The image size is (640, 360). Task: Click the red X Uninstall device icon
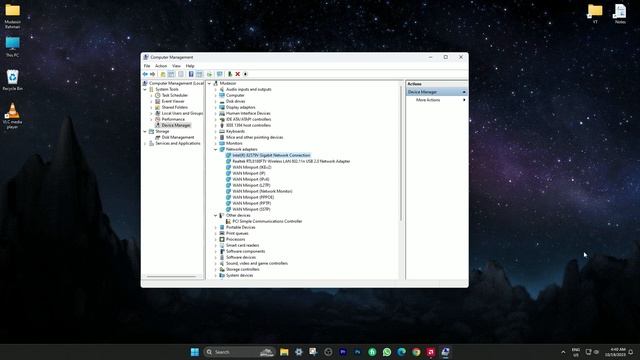coord(238,74)
